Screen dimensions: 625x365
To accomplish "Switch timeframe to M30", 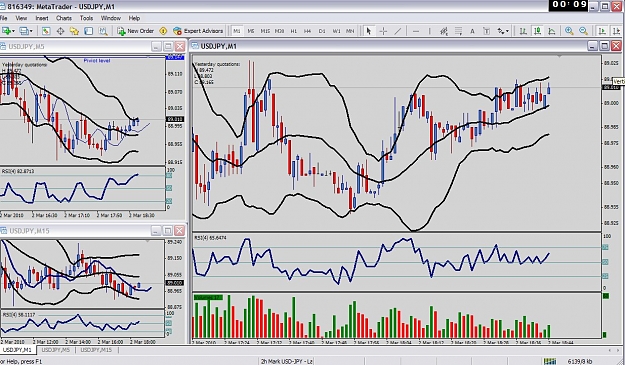I will click(x=279, y=31).
